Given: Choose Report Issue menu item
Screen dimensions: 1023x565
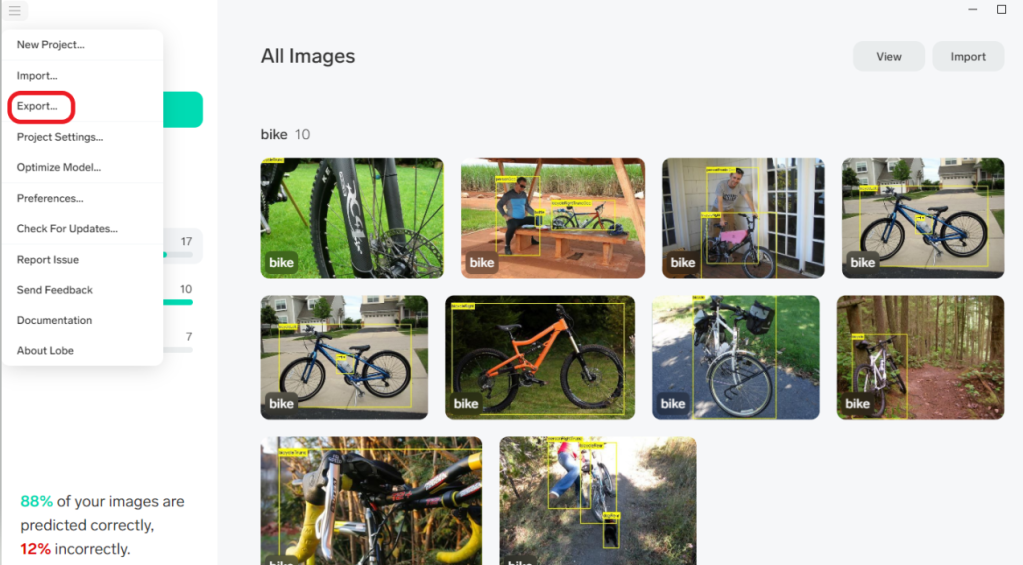Looking at the screenshot, I should pyautogui.click(x=48, y=260).
